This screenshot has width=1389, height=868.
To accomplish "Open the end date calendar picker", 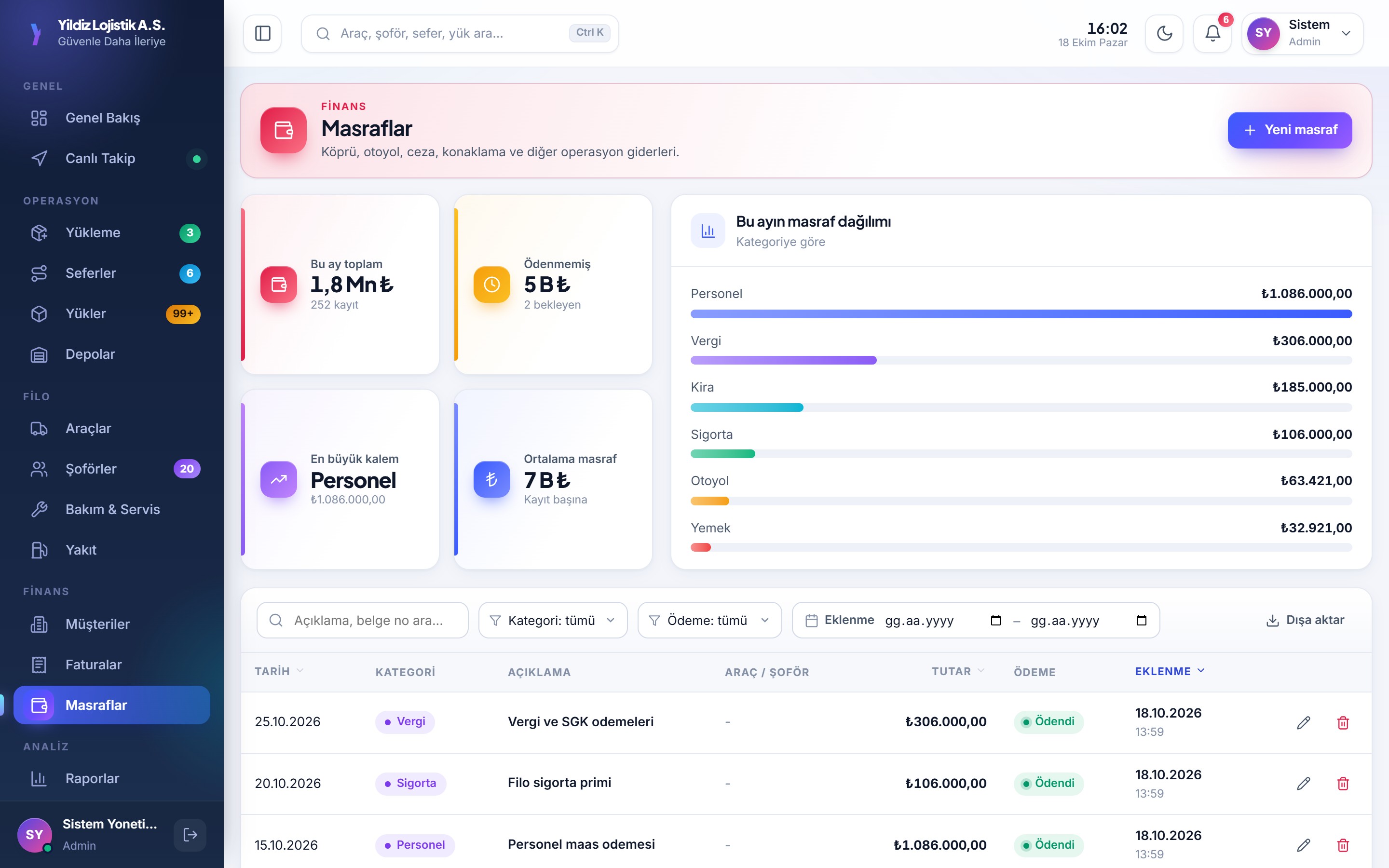I will click(x=1142, y=620).
